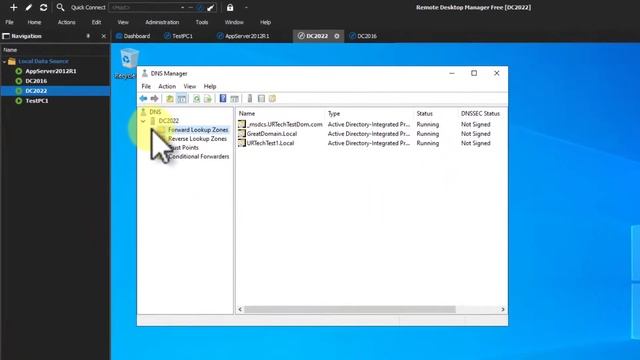Select DC2022 in the Navigation tree
This screenshot has width=640, height=360.
[36, 91]
